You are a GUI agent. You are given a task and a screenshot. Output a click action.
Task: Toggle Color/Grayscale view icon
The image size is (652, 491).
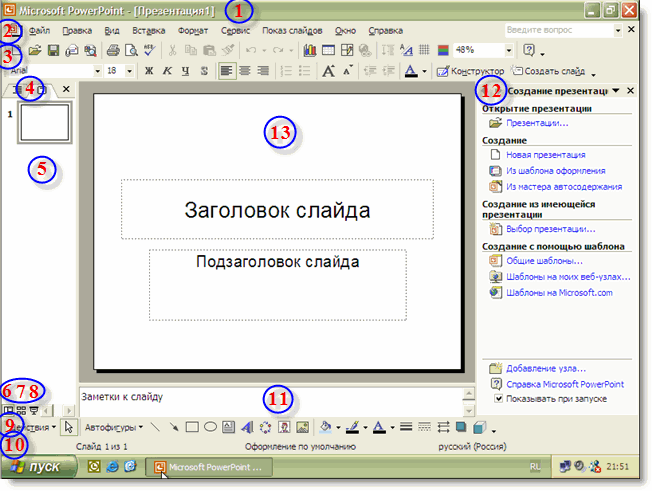click(443, 51)
